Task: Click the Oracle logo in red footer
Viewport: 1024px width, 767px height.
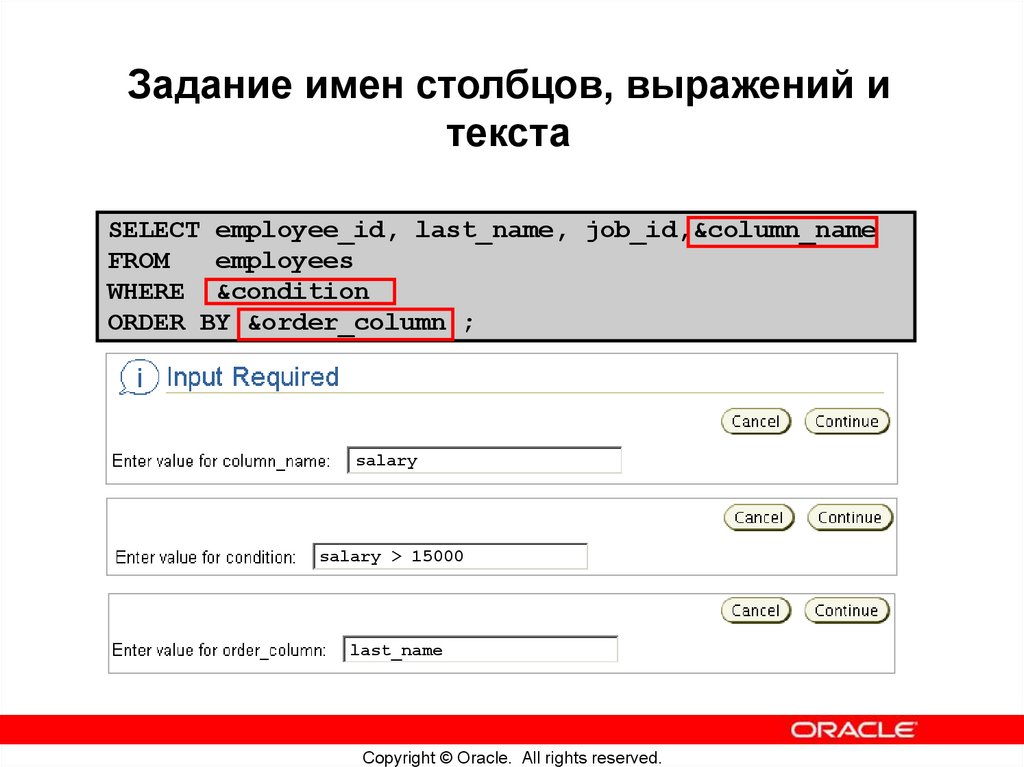Action: pos(854,730)
